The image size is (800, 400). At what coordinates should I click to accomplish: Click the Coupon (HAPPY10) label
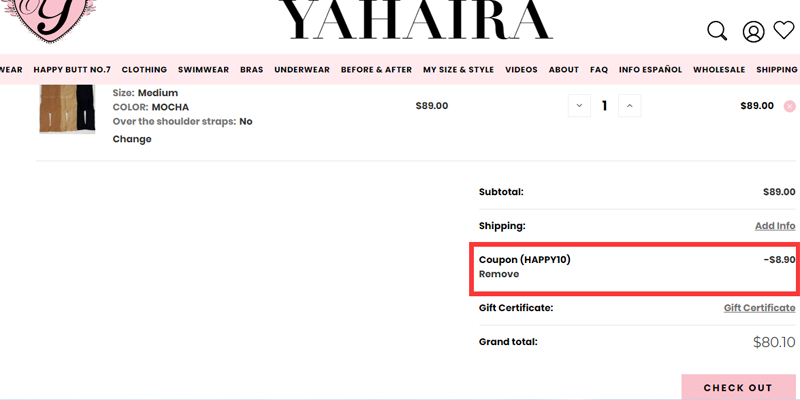tap(525, 259)
